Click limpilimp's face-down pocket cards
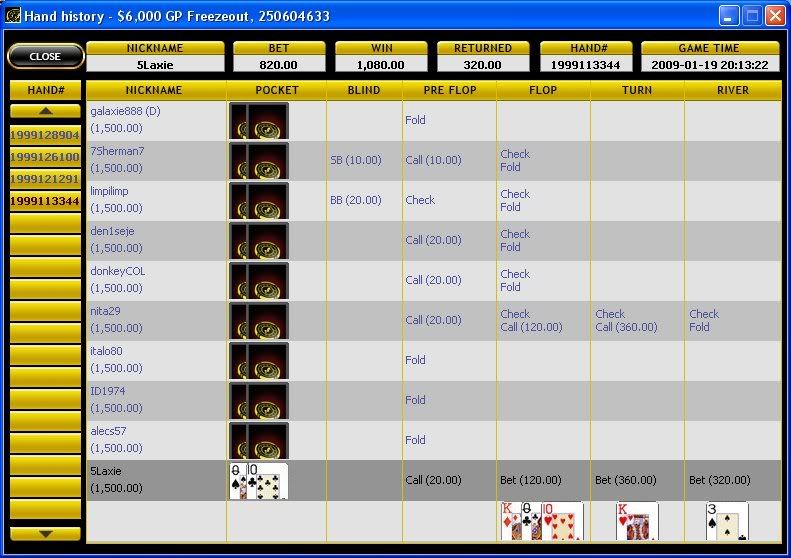Screen dimensions: 791x558 [259, 201]
